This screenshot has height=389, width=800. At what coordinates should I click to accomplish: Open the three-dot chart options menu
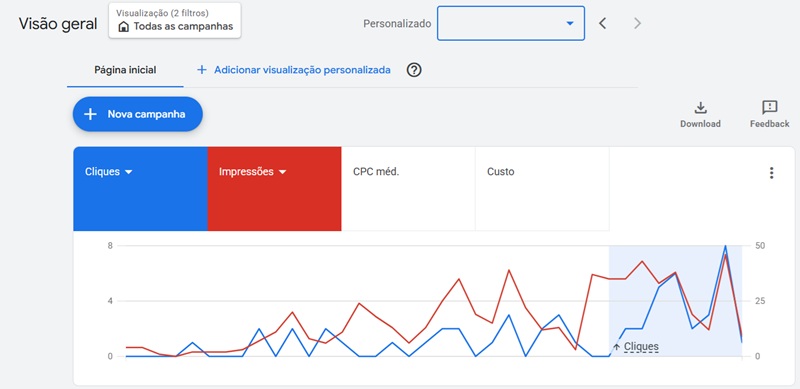[x=771, y=173]
